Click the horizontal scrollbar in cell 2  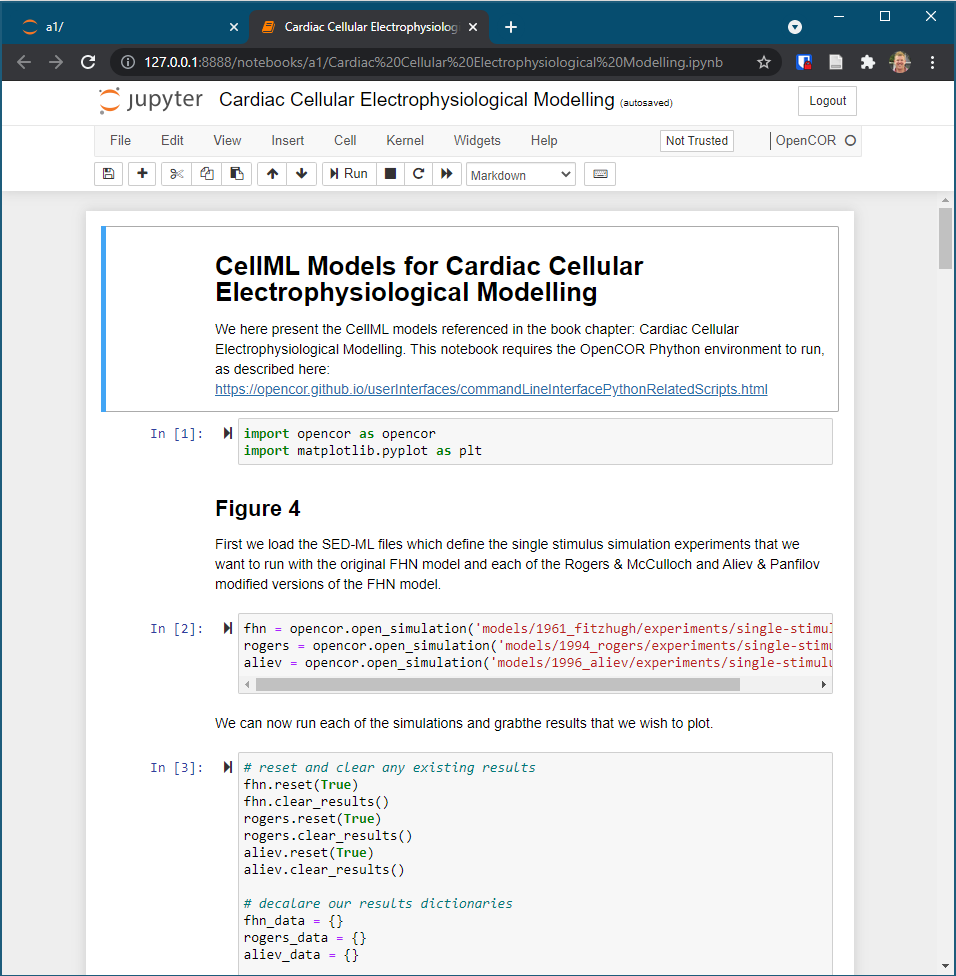click(x=498, y=685)
